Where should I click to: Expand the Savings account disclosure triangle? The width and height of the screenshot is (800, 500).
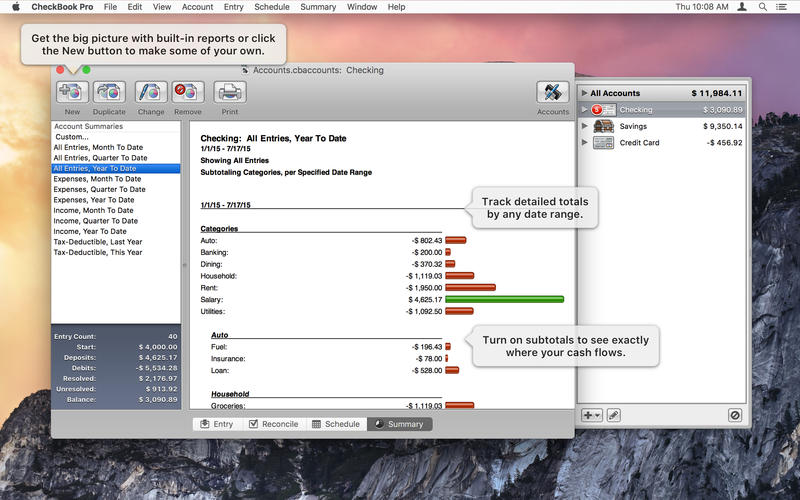pos(584,126)
